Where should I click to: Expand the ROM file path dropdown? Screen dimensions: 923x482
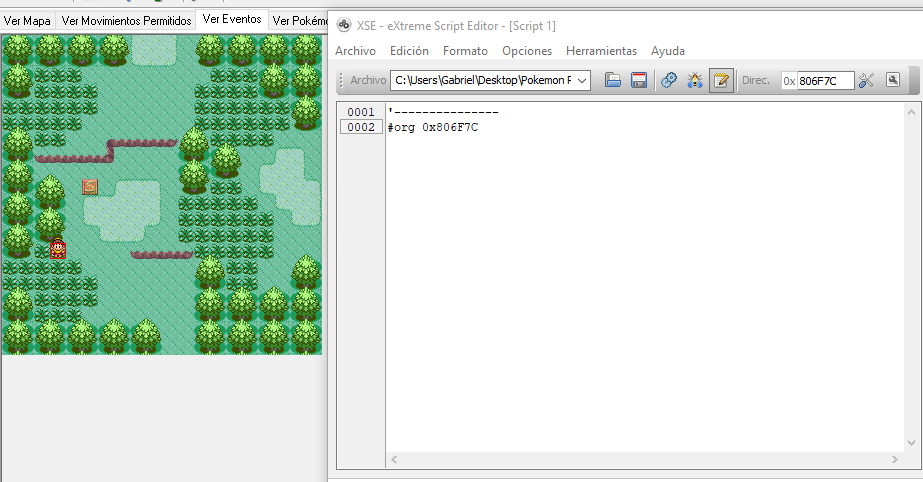pos(583,80)
